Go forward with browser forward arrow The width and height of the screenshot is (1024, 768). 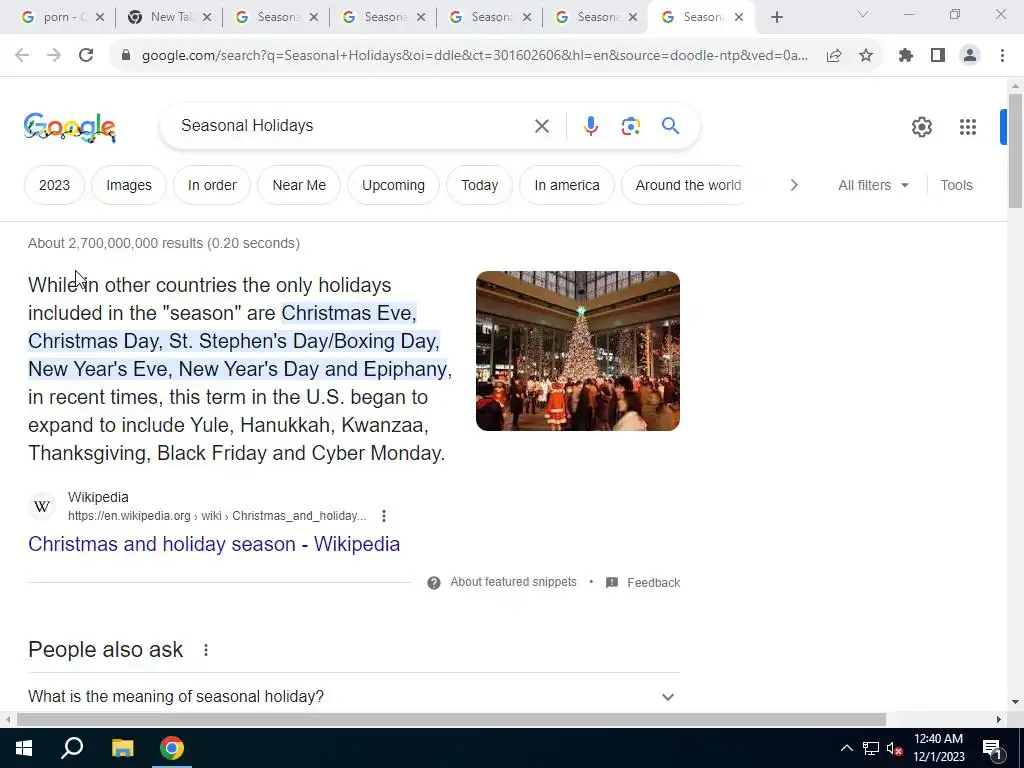(x=54, y=55)
